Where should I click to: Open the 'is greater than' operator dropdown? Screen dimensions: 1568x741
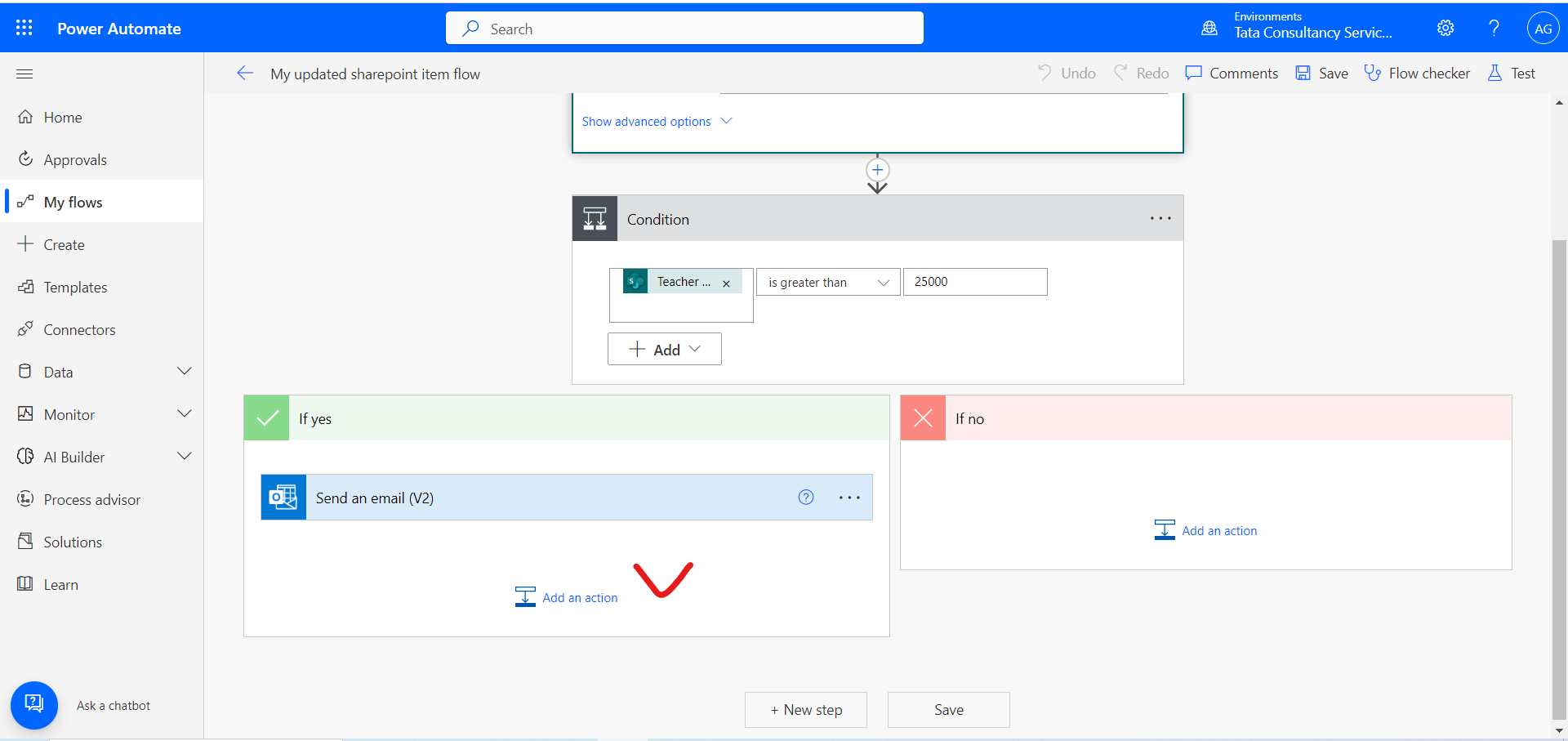point(827,282)
